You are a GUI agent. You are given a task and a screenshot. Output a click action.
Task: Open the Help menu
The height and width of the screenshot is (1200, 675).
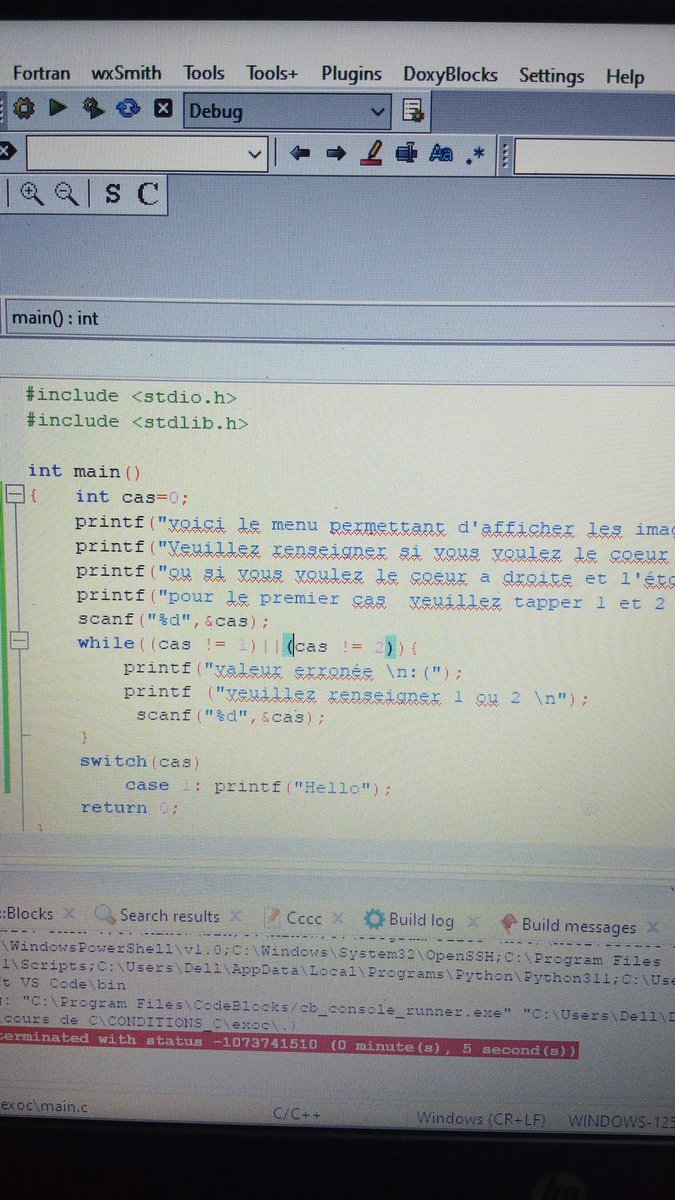pos(625,77)
